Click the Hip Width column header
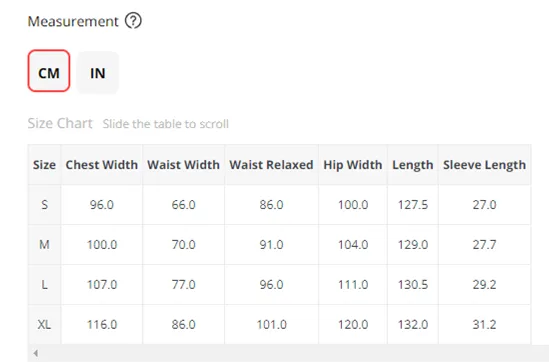The image size is (549, 362). (353, 165)
